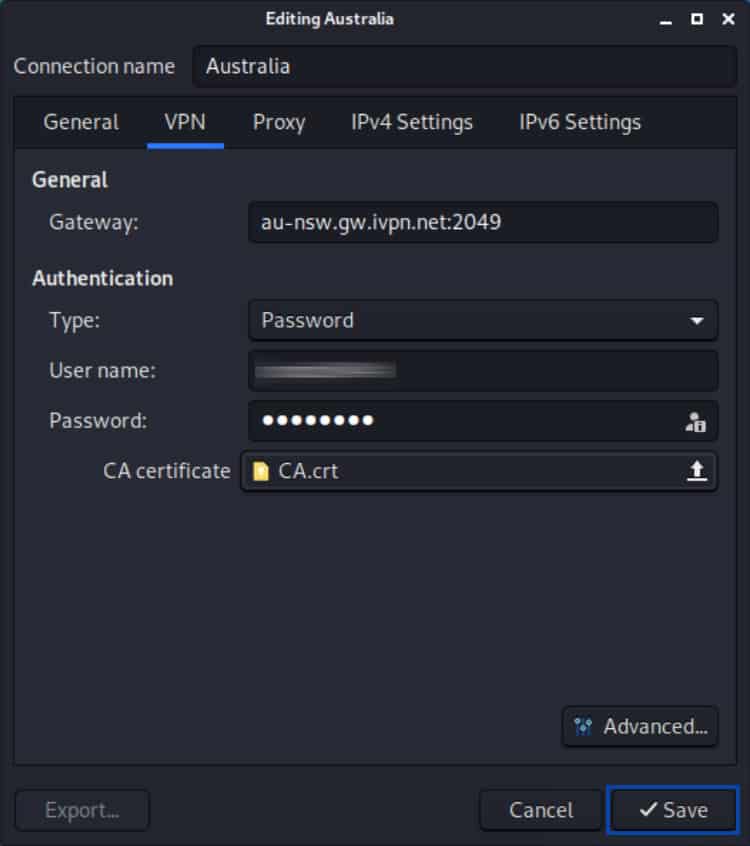
Task: Open the authentication Type dropdown
Action: coord(483,320)
